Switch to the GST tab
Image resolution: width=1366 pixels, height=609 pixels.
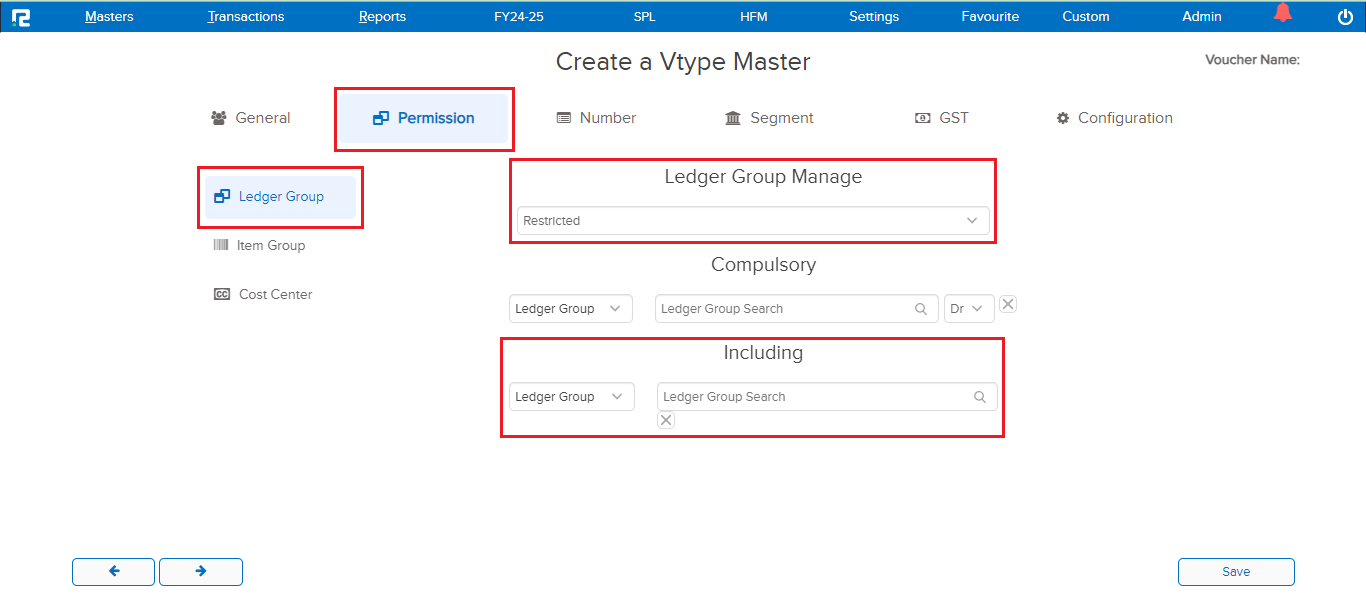point(942,118)
